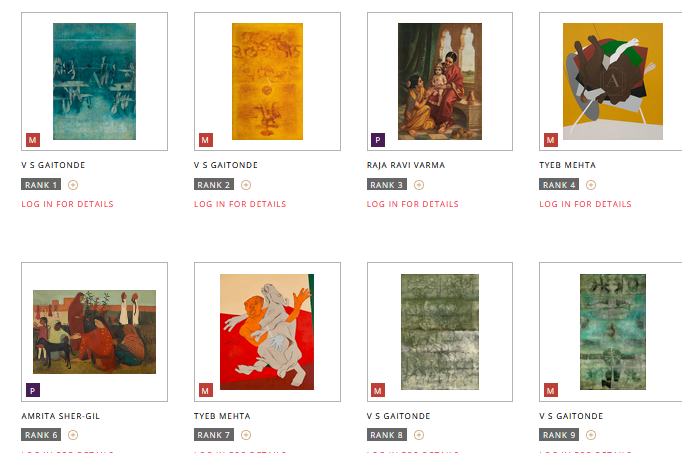Click the plus circle icon beside Rank 3
Image resolution: width=682 pixels, height=453 pixels.
pyautogui.click(x=419, y=185)
